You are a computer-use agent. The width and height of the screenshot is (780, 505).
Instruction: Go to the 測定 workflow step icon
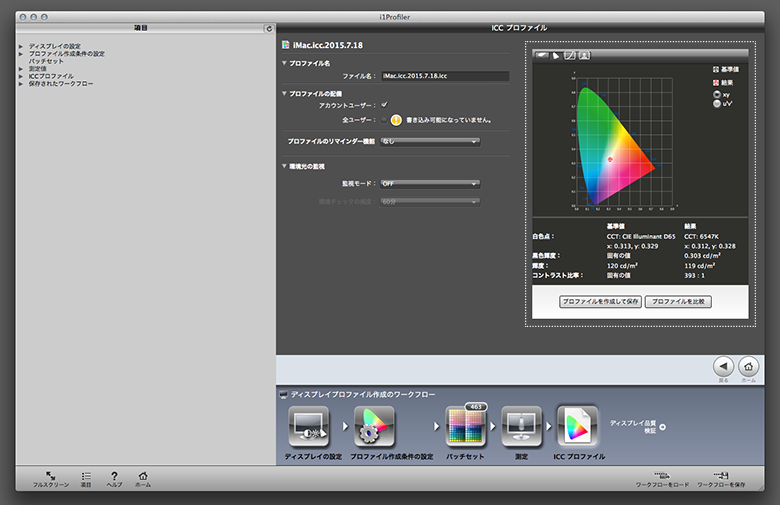521,427
